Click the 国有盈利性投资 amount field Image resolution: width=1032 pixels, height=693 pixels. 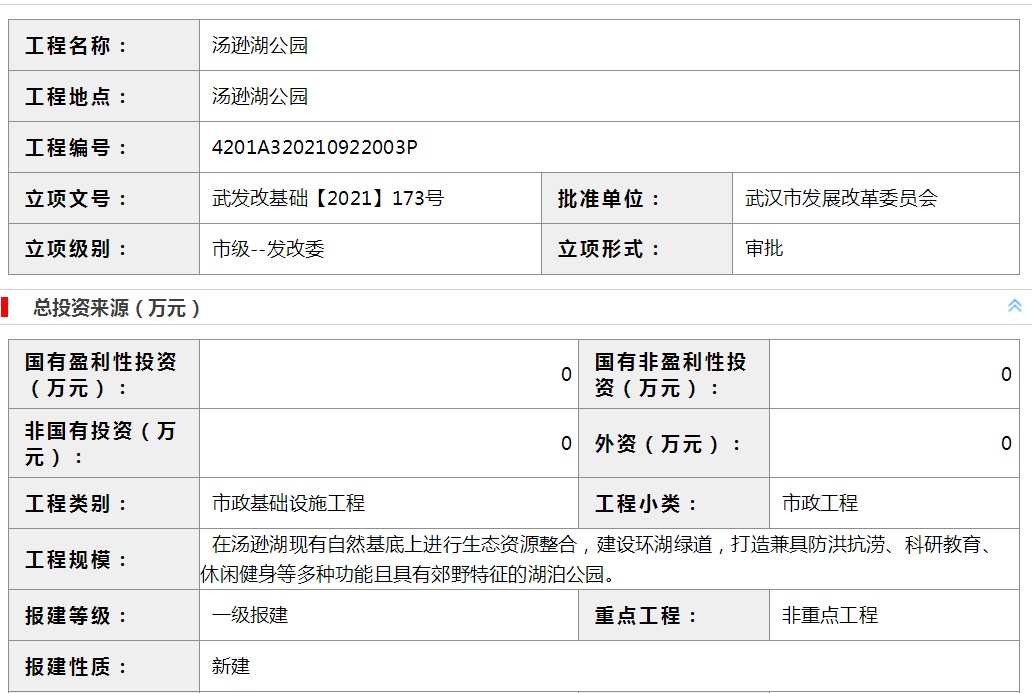coord(389,374)
